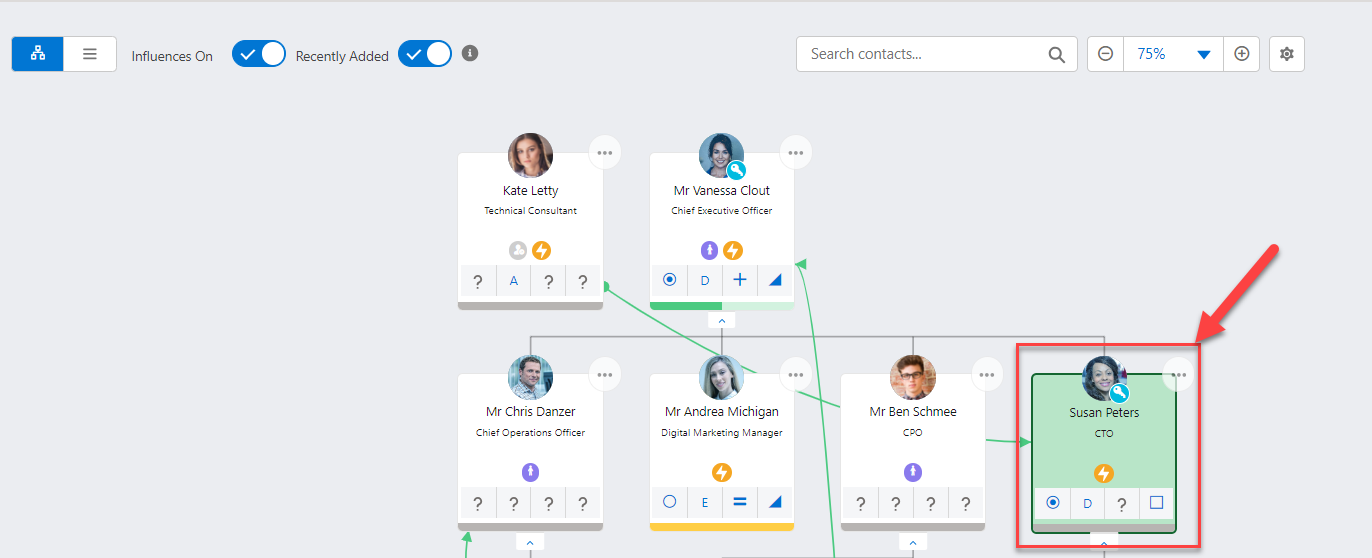Click the Search contacts field
1372x558 pixels.
(x=920, y=54)
